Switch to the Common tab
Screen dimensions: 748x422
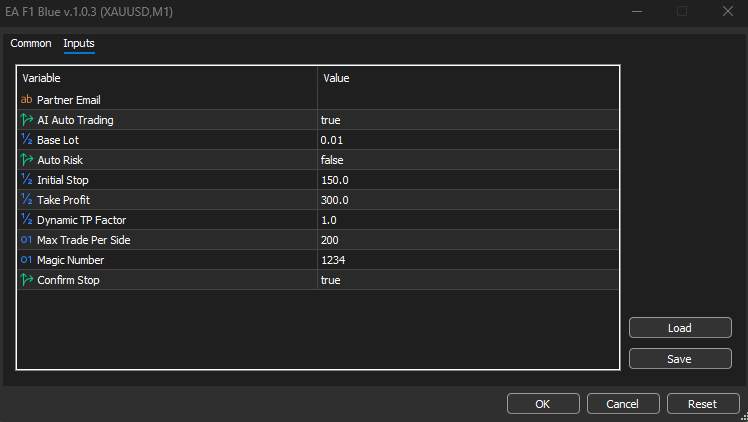31,43
